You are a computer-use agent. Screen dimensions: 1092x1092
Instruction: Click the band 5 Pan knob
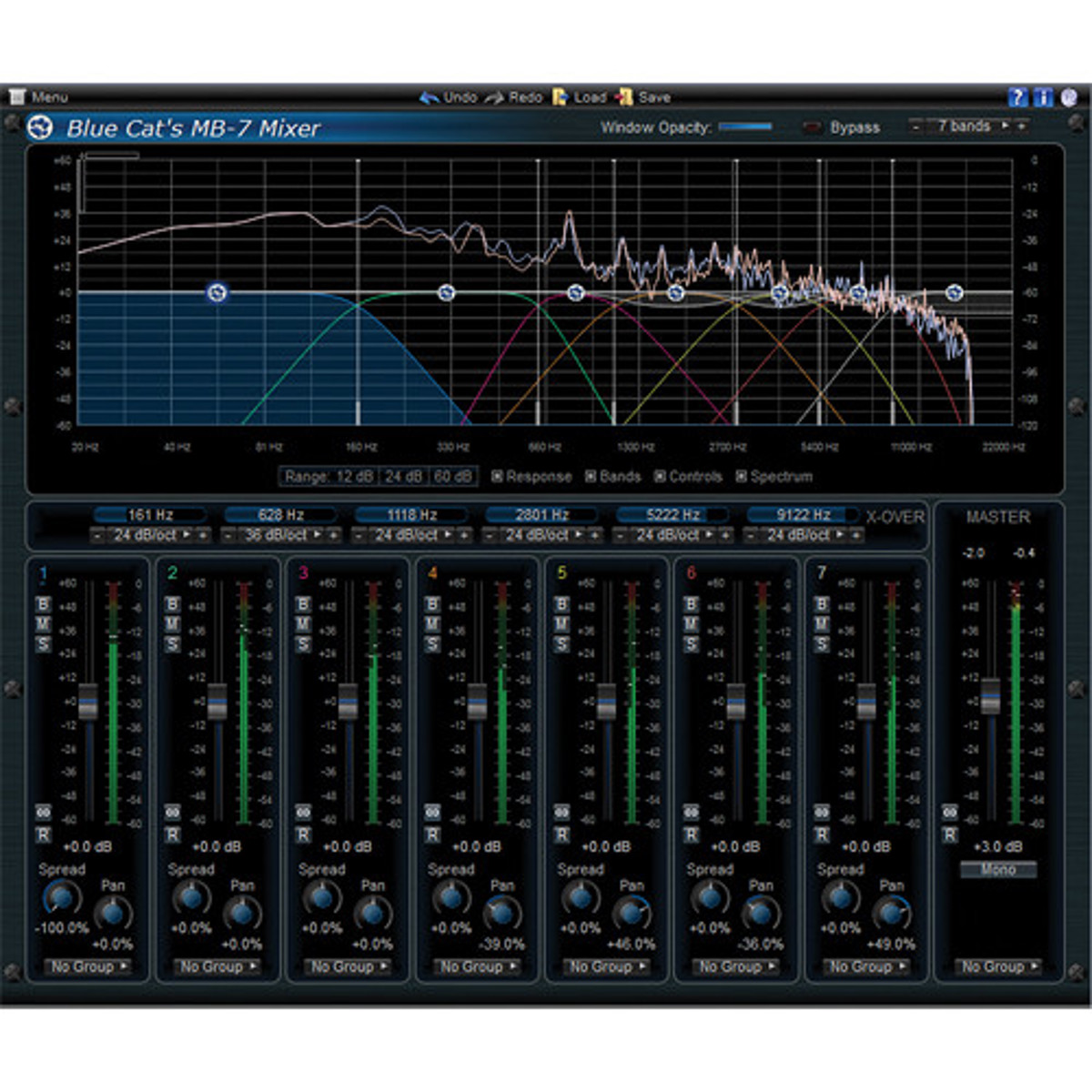pyautogui.click(x=631, y=913)
